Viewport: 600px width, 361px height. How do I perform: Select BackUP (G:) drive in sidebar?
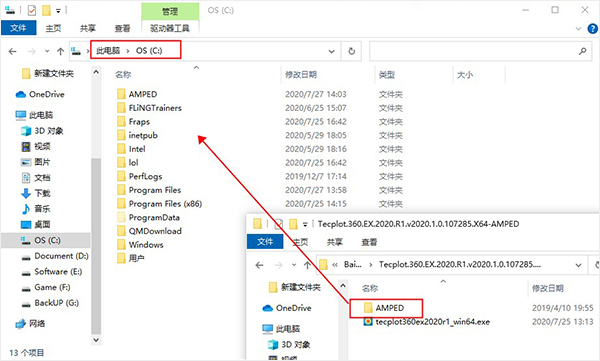tap(50, 303)
